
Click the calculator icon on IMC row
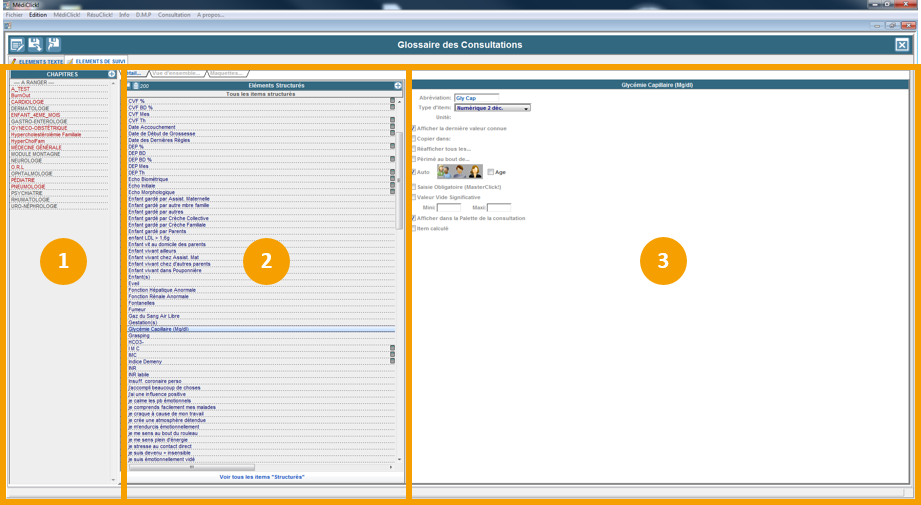[x=392, y=355]
